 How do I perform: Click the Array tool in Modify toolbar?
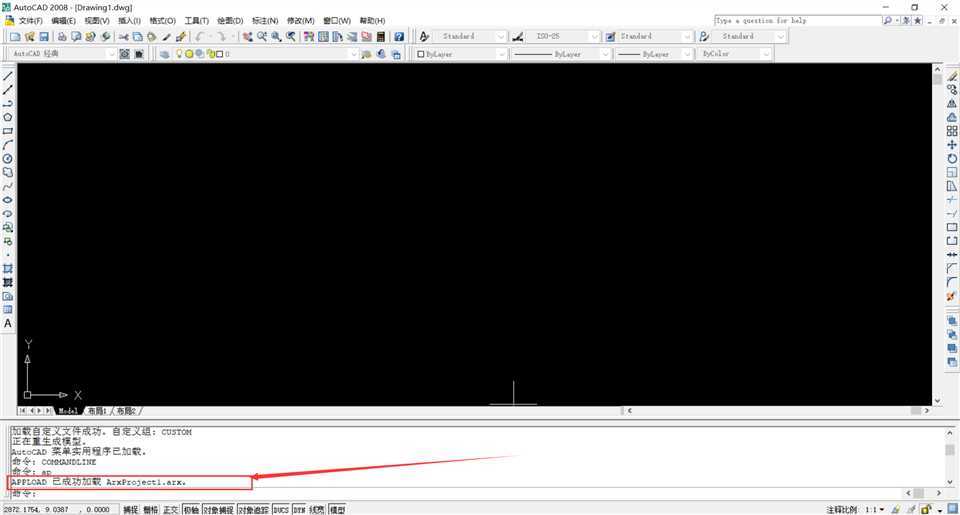(x=952, y=131)
